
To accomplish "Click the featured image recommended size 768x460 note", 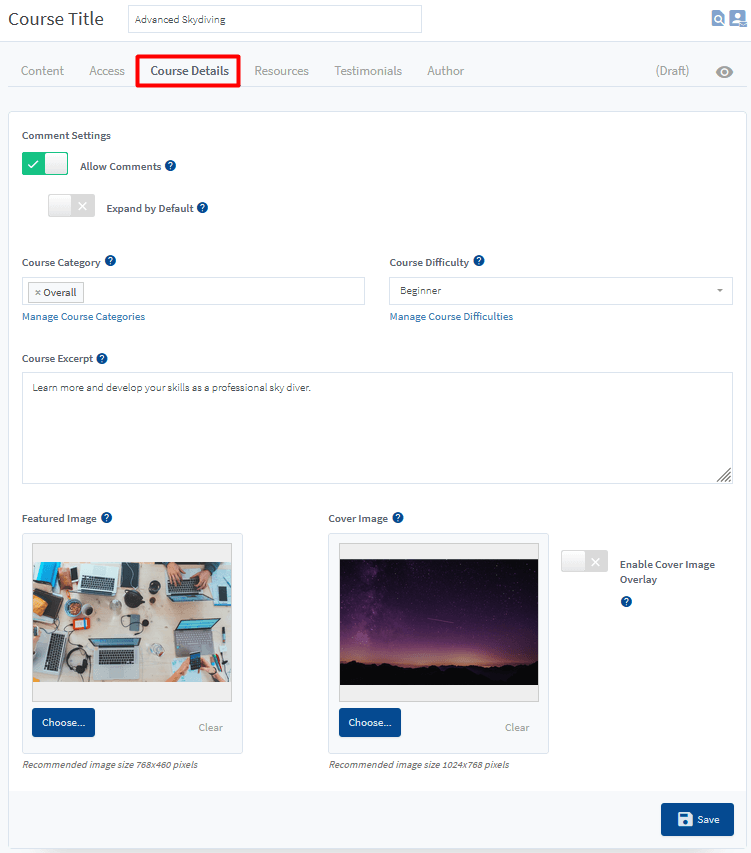I will click(110, 764).
